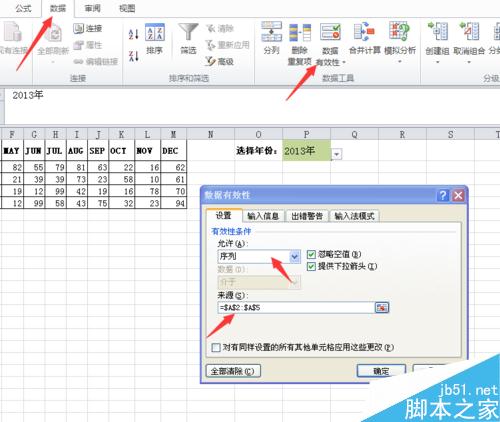Click the DEC header cell
This screenshot has width=500, height=422.
[x=174, y=151]
